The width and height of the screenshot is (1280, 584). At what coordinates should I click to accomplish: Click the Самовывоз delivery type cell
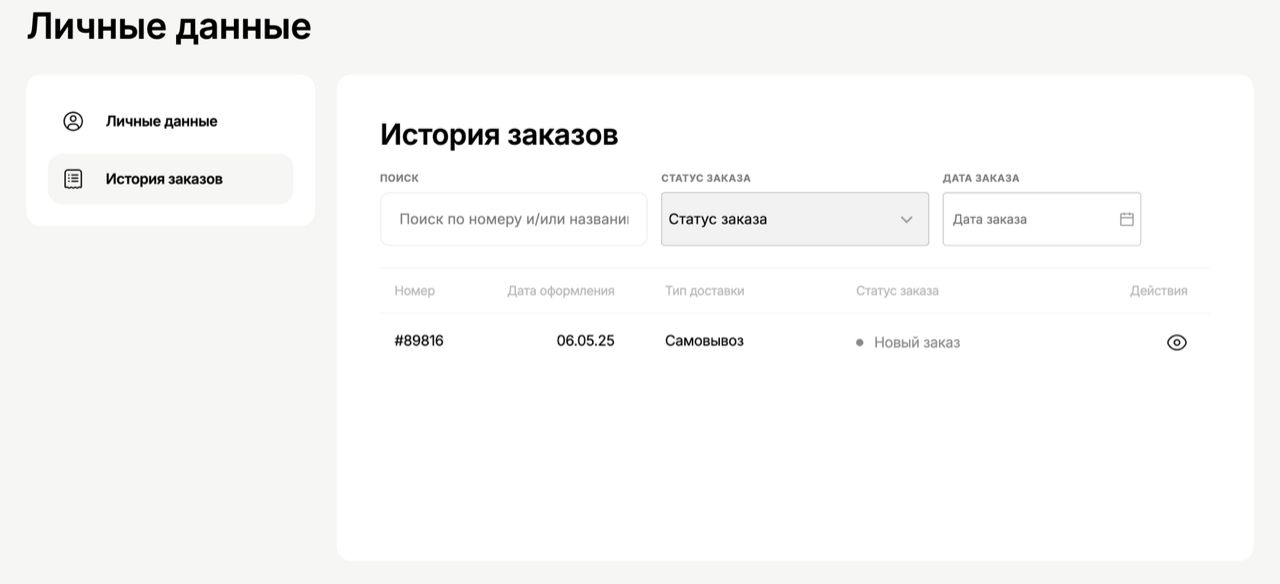pos(704,340)
